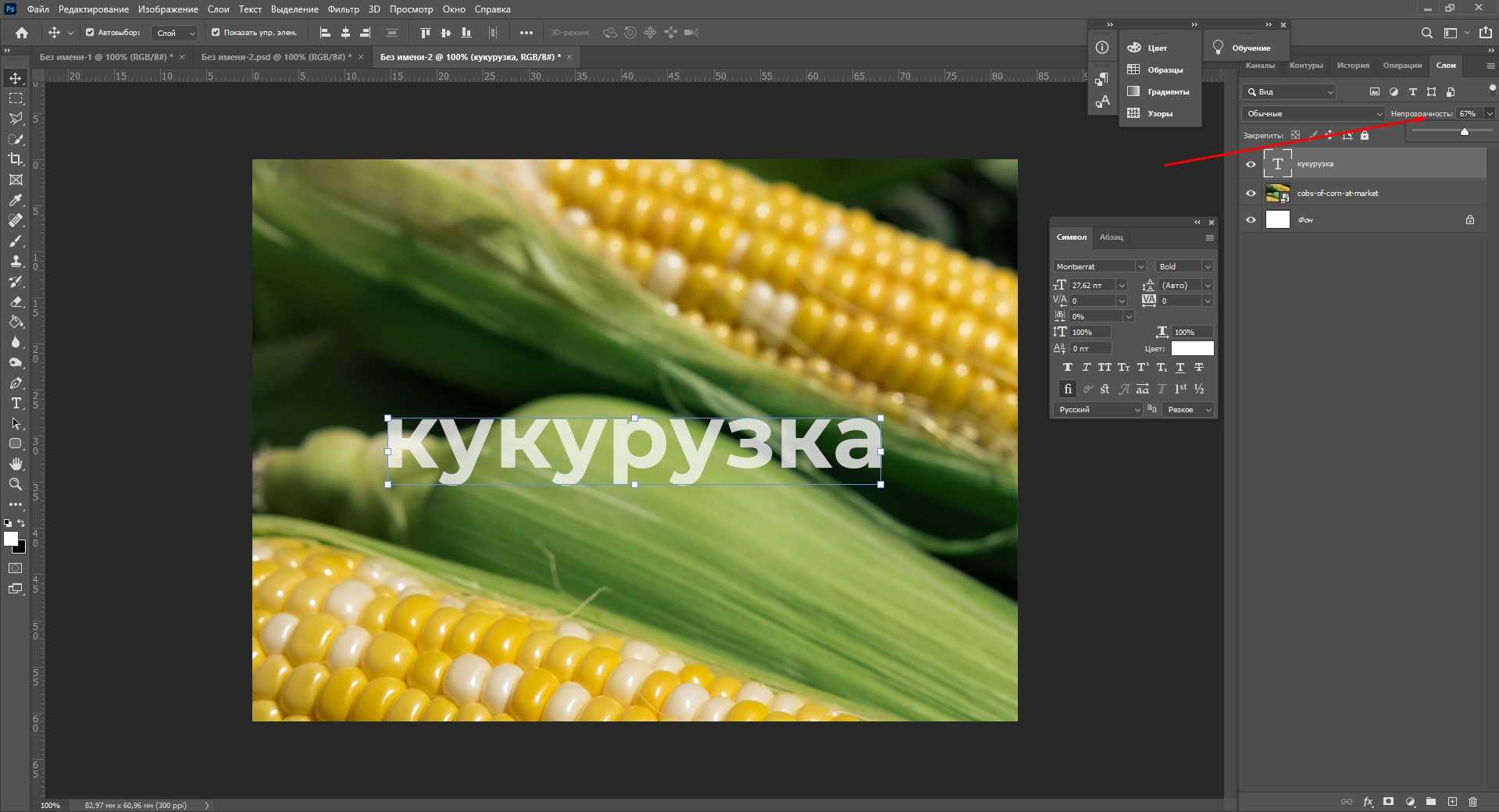1499x812 pixels.
Task: Hide the кукурузка text layer
Action: pos(1251,164)
